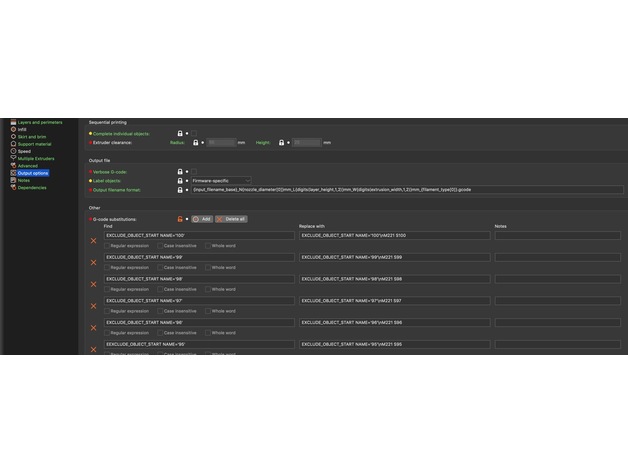Click the lock icon next to Verbose G-code
Viewport: 628px width, 472px height.
(180, 171)
